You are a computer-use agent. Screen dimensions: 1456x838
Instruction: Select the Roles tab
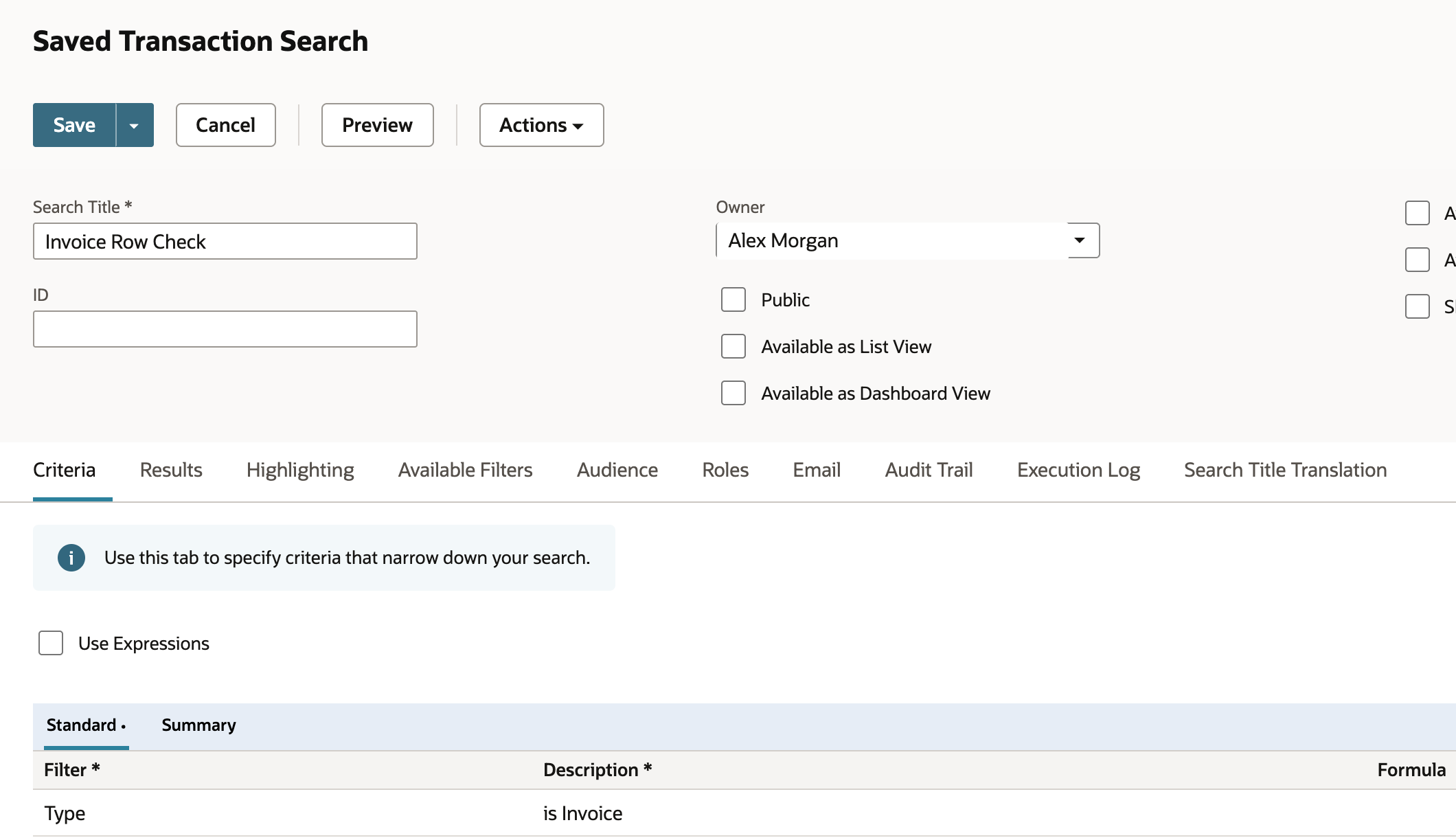click(725, 470)
